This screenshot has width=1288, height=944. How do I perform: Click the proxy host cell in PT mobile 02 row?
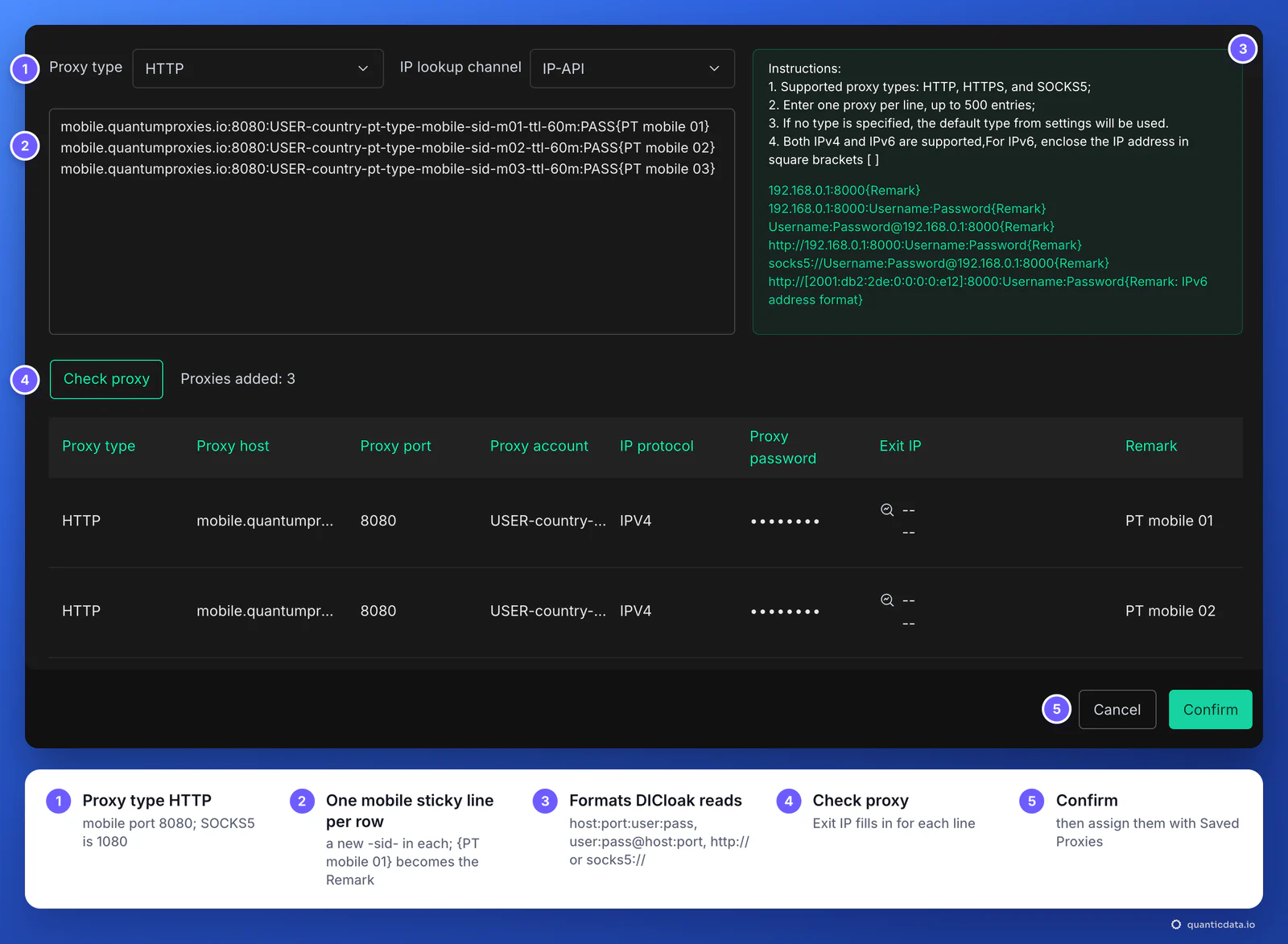[x=265, y=611]
